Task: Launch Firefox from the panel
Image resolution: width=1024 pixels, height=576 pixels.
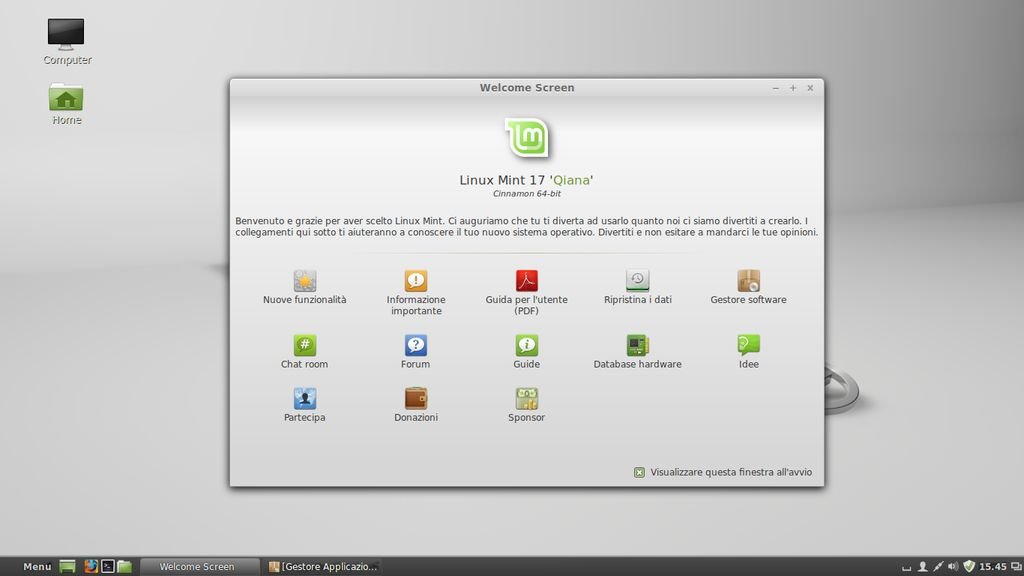Action: 90,566
